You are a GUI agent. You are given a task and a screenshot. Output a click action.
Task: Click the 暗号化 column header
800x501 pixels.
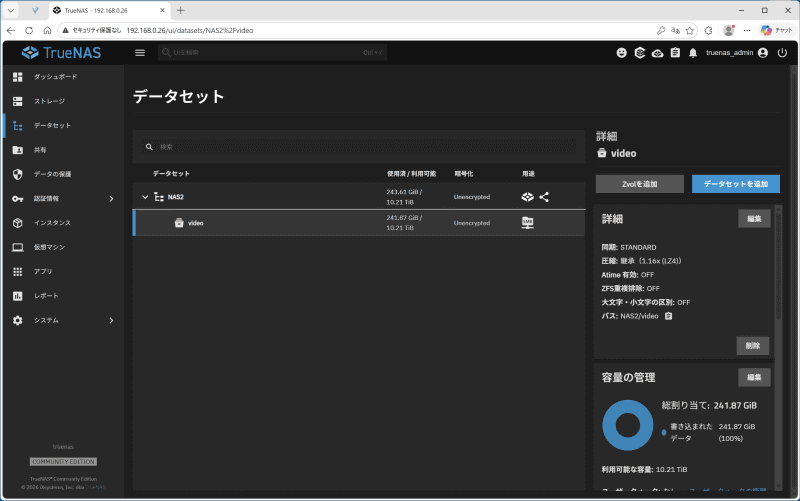pyautogui.click(x=464, y=174)
